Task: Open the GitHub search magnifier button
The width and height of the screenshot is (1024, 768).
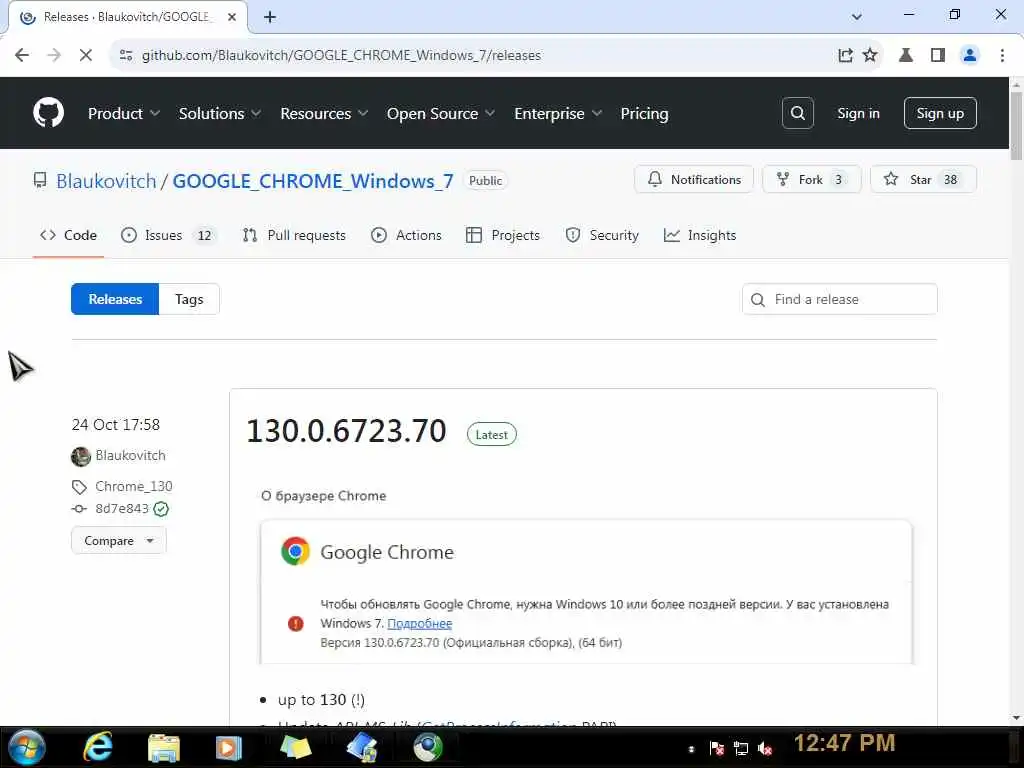Action: 797,113
